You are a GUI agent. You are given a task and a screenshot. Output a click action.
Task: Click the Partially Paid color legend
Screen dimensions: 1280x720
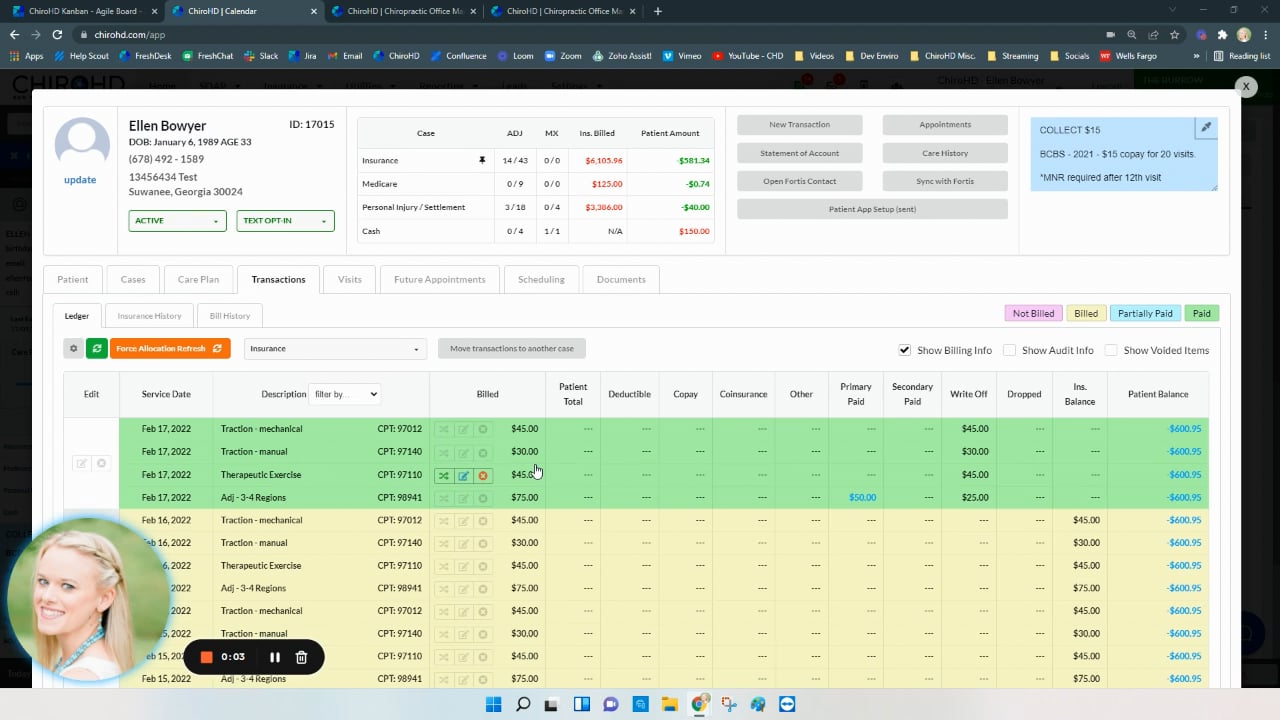pyautogui.click(x=1145, y=313)
